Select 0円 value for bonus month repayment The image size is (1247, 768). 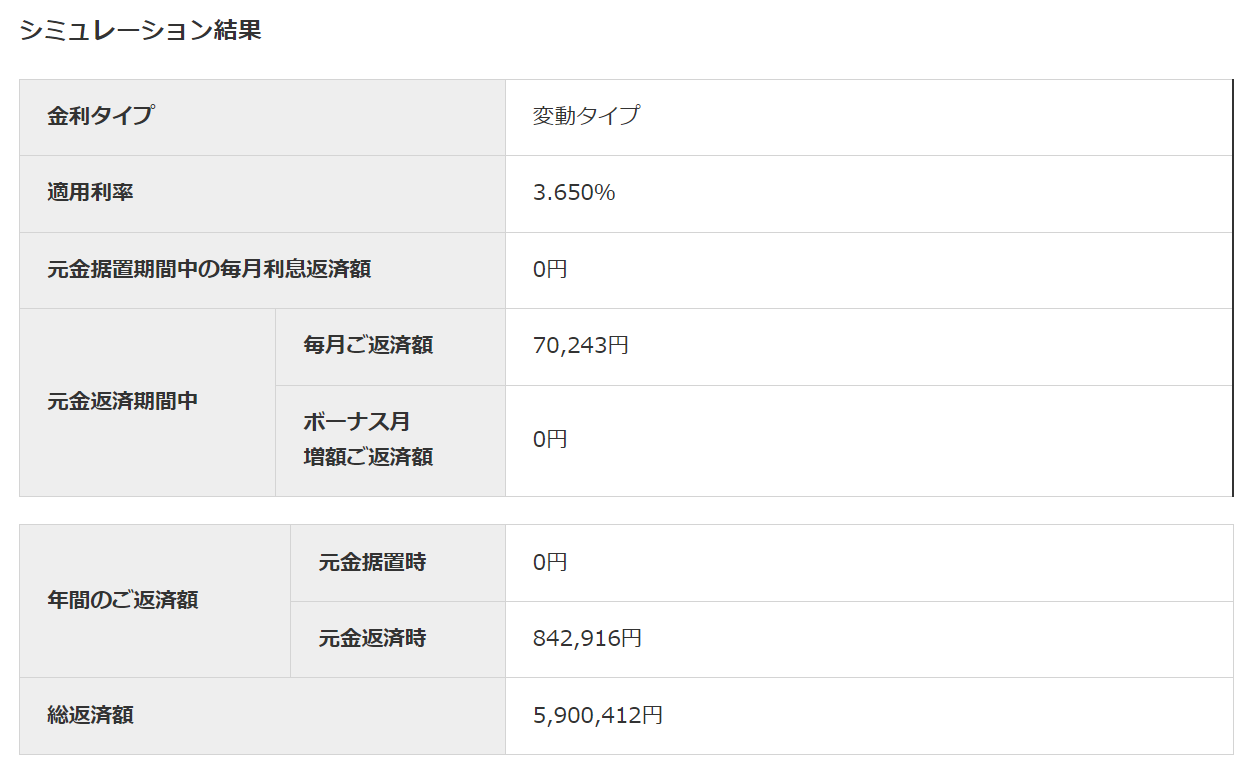pyautogui.click(x=550, y=439)
